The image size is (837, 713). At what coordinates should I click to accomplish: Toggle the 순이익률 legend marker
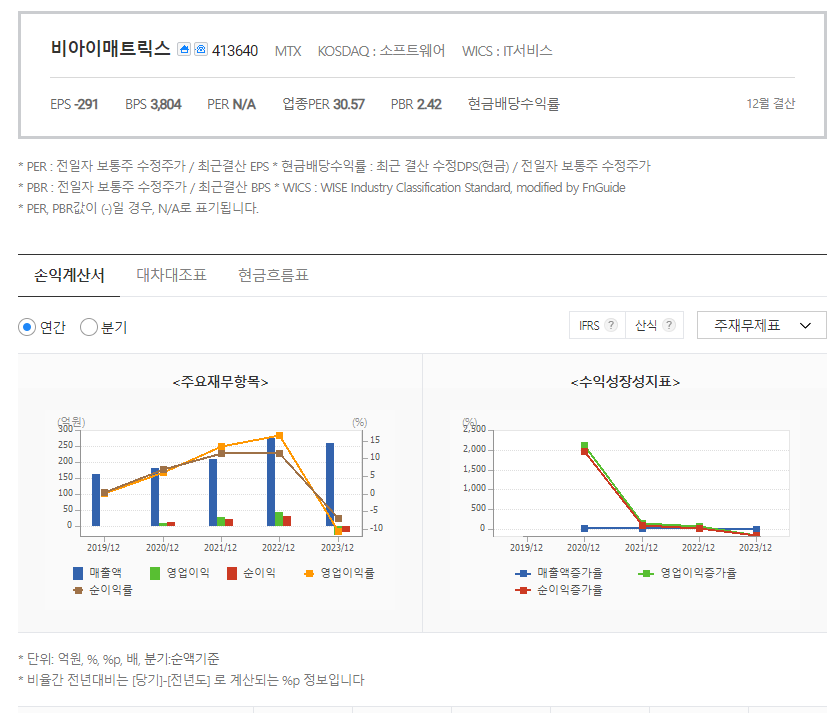[x=78, y=590]
